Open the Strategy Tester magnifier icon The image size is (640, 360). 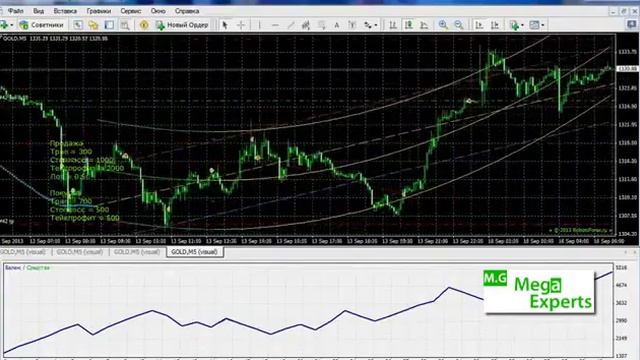coord(125,25)
